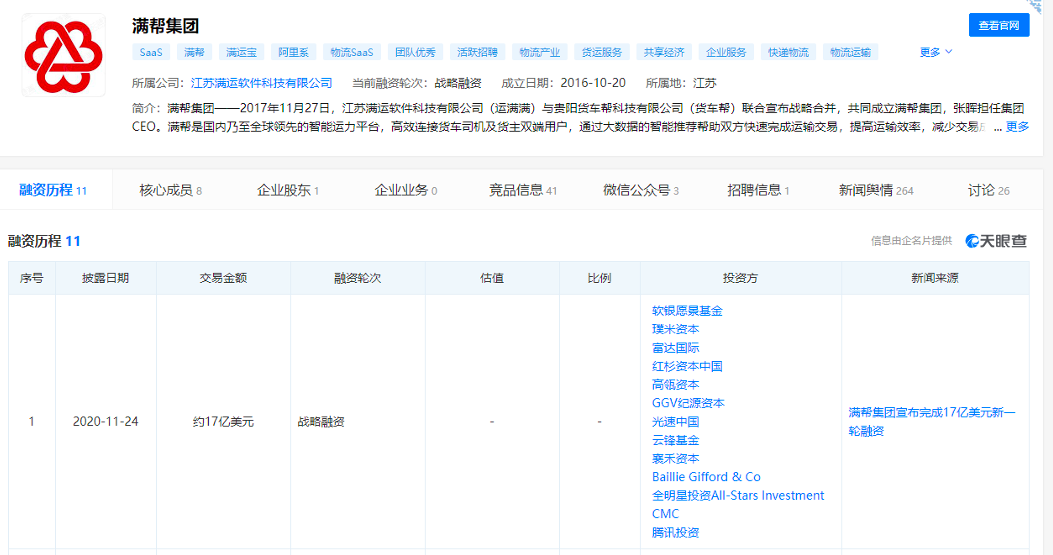Click the 序号 column header
1053x555 pixels.
click(x=32, y=278)
